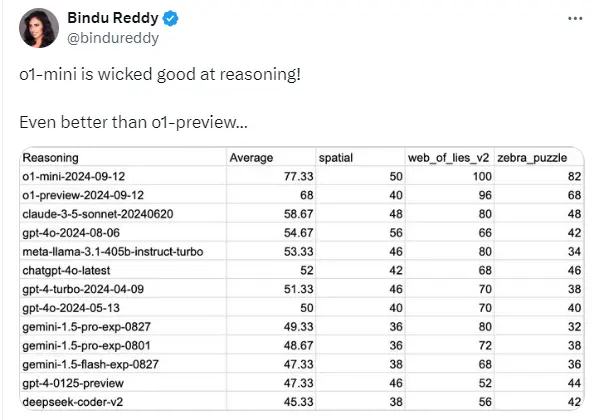Viewport: 592px width, 420px height.
Task: Click the meta-llama-3.1-405b-instruct-turbo row
Action: [302, 252]
